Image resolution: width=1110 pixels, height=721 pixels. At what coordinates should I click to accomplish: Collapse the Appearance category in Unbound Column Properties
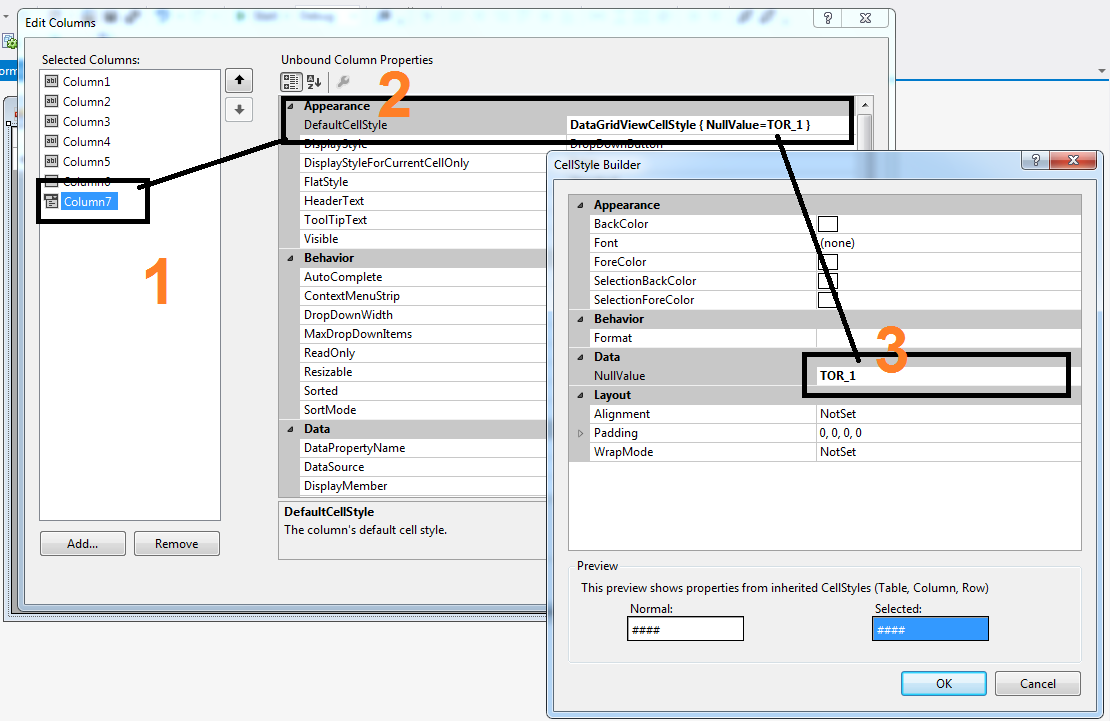tap(290, 106)
